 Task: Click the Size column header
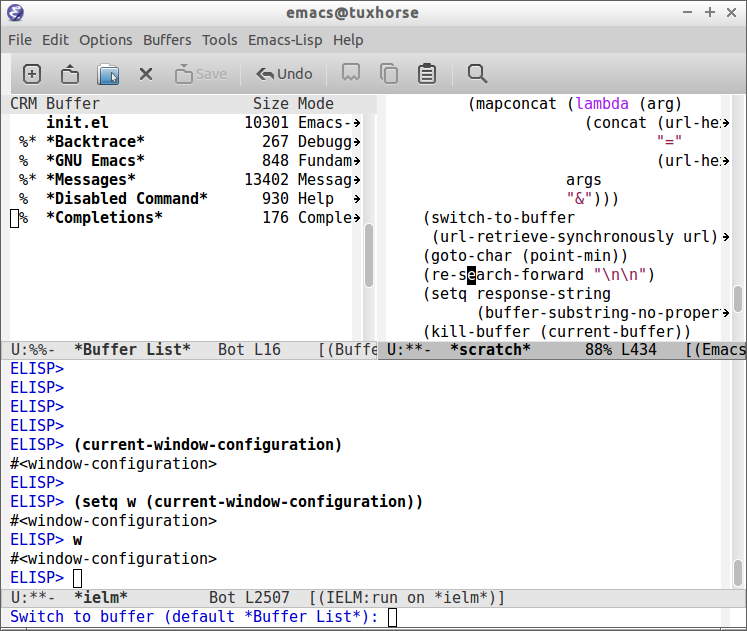click(271, 104)
